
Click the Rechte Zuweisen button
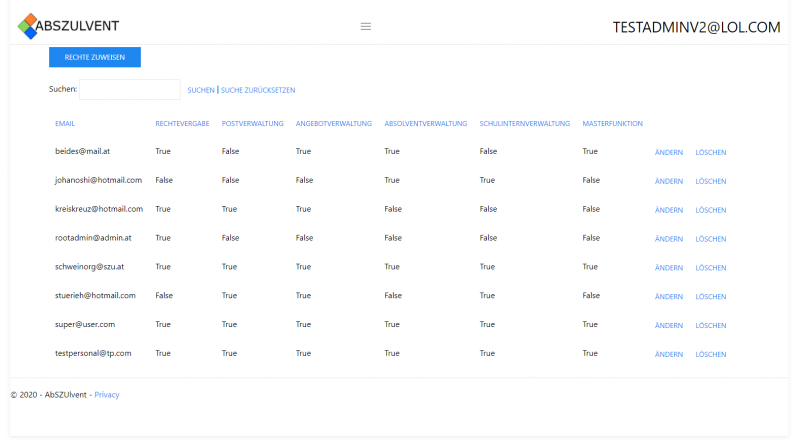pos(95,57)
